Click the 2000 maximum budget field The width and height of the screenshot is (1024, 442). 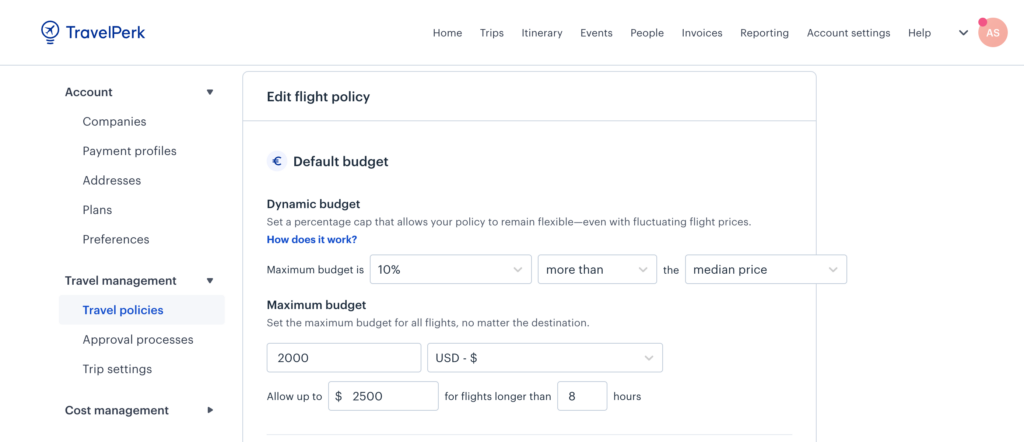pyautogui.click(x=343, y=358)
